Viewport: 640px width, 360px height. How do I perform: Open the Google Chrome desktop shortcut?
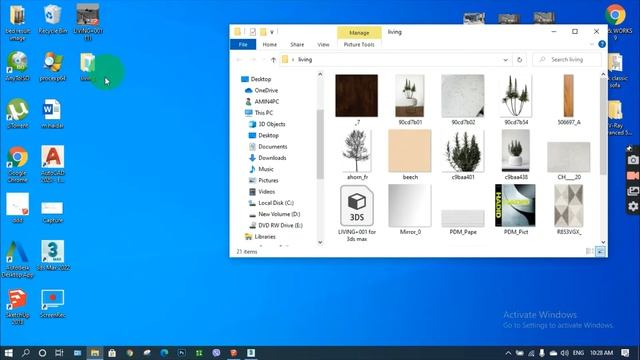click(x=17, y=164)
